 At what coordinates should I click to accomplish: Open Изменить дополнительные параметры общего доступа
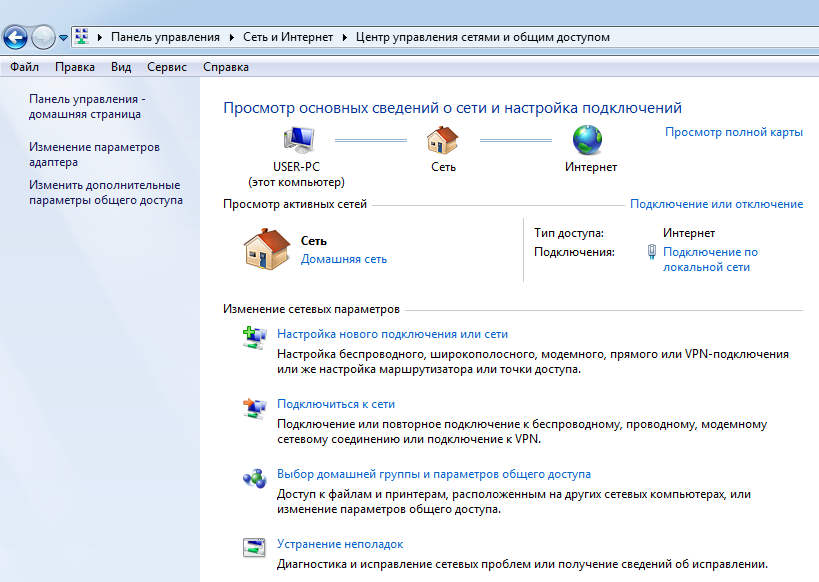[x=106, y=193]
